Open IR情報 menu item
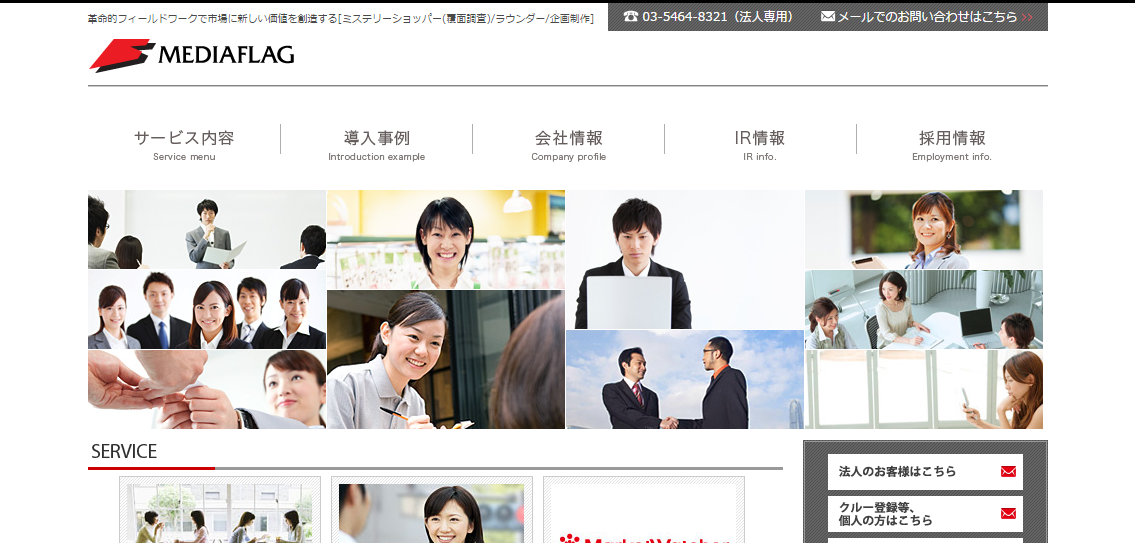This screenshot has height=543, width=1135. 759,145
